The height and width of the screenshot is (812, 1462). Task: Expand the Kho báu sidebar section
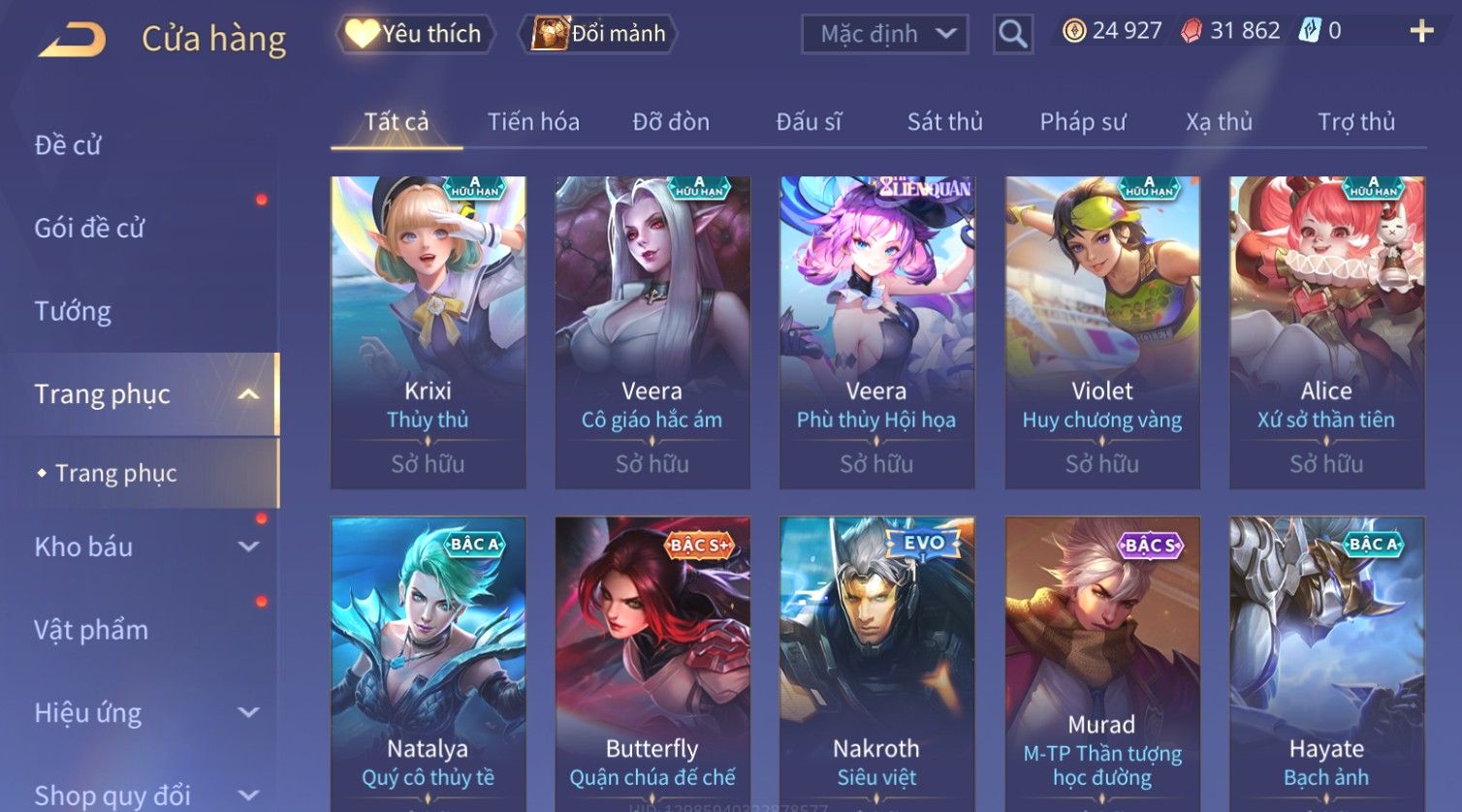(x=248, y=547)
